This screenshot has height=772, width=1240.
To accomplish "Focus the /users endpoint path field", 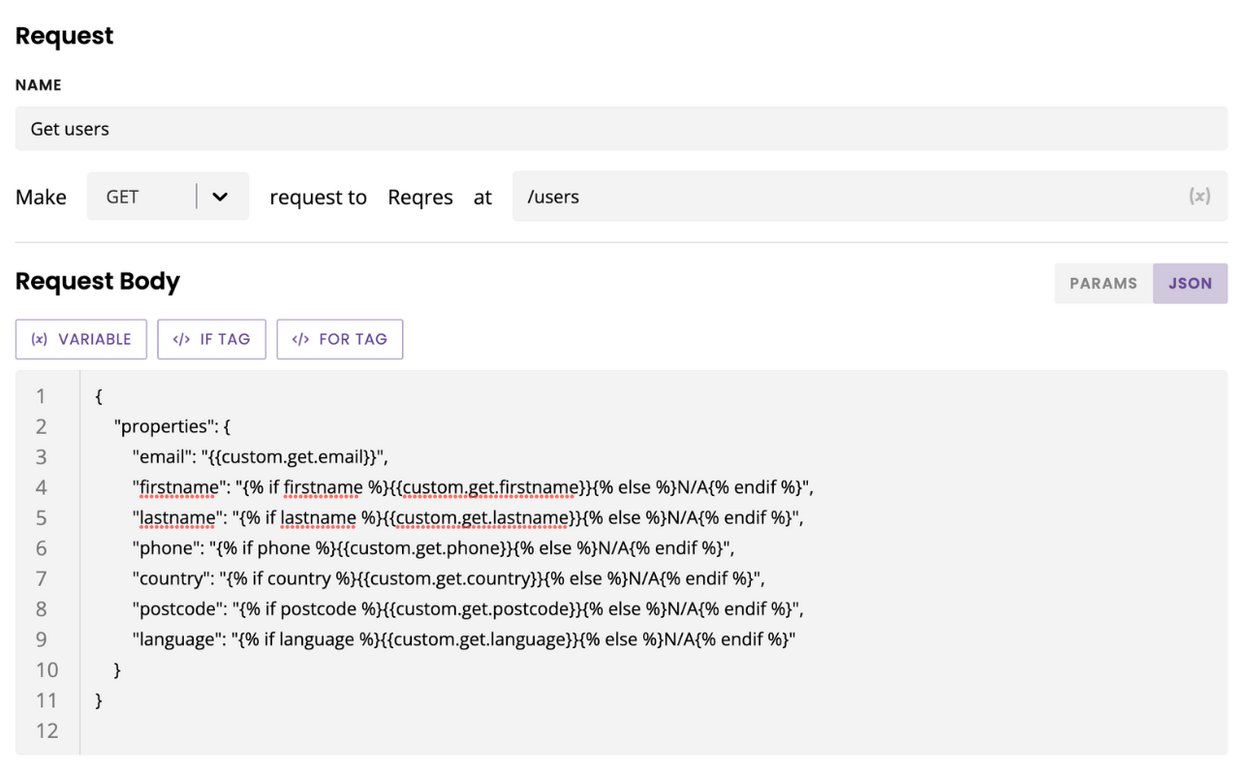I will (x=850, y=197).
